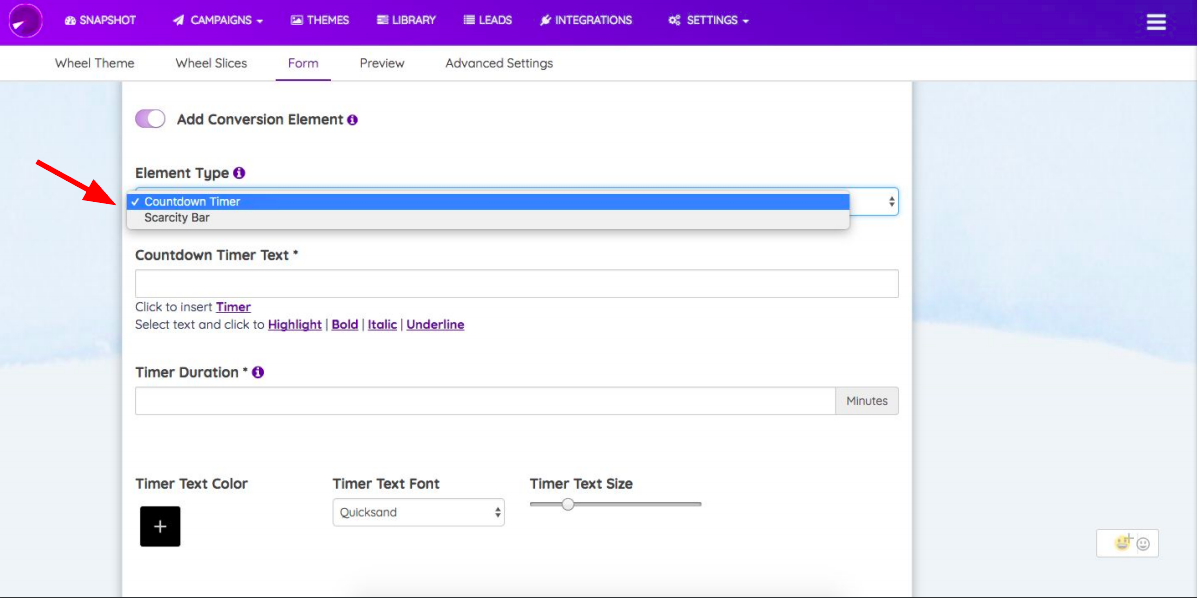Switch to Wheel Theme tab
Image resolution: width=1197 pixels, height=598 pixels.
click(95, 63)
